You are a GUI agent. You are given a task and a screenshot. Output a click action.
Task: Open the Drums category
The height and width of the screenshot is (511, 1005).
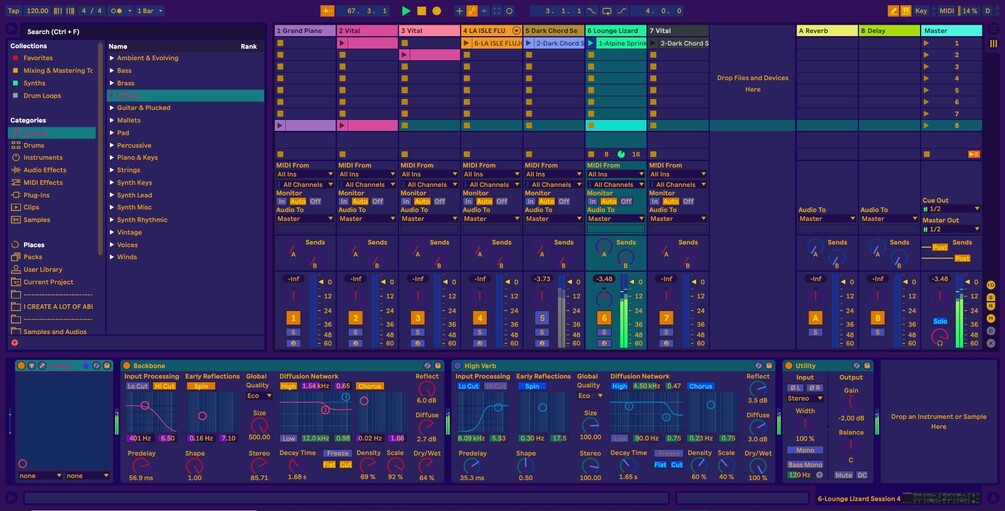[33, 145]
